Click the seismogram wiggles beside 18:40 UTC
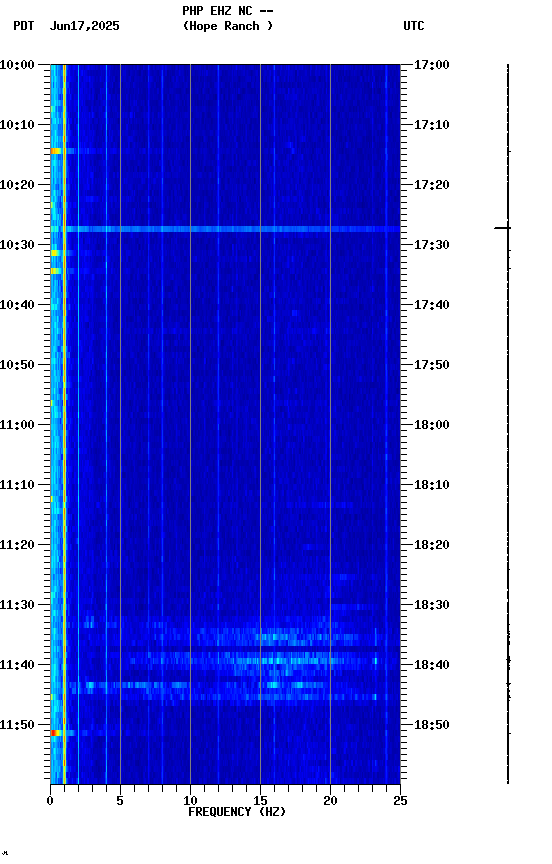This screenshot has width=552, height=864. pyautogui.click(x=508, y=661)
